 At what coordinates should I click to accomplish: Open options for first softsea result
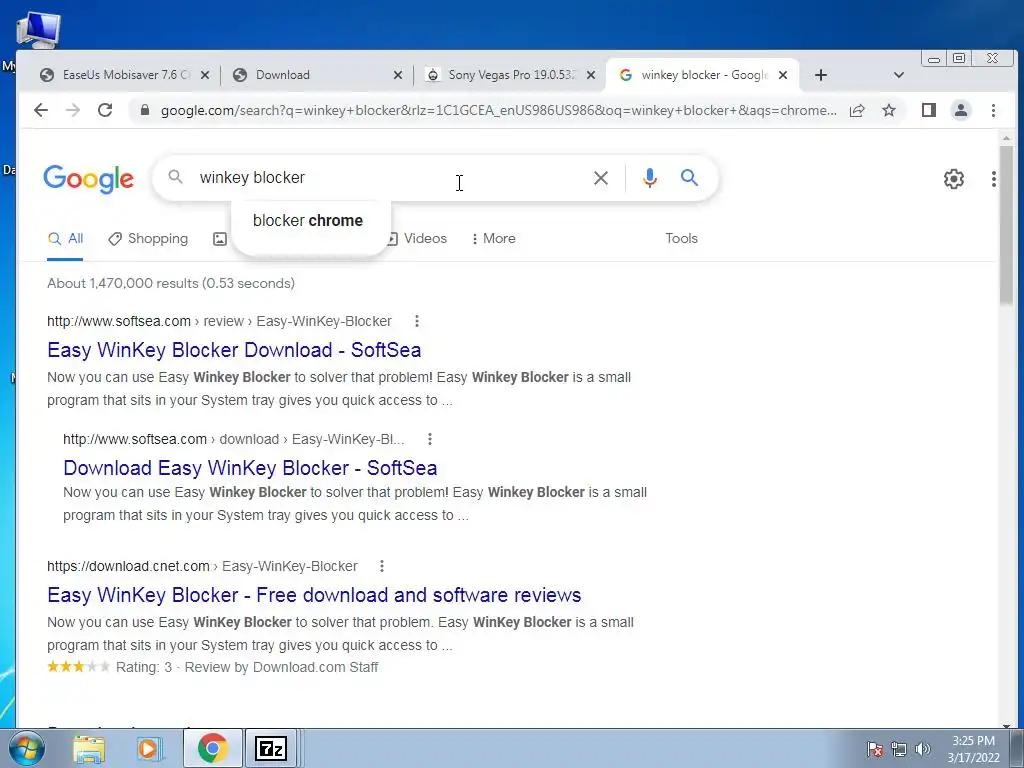click(417, 321)
